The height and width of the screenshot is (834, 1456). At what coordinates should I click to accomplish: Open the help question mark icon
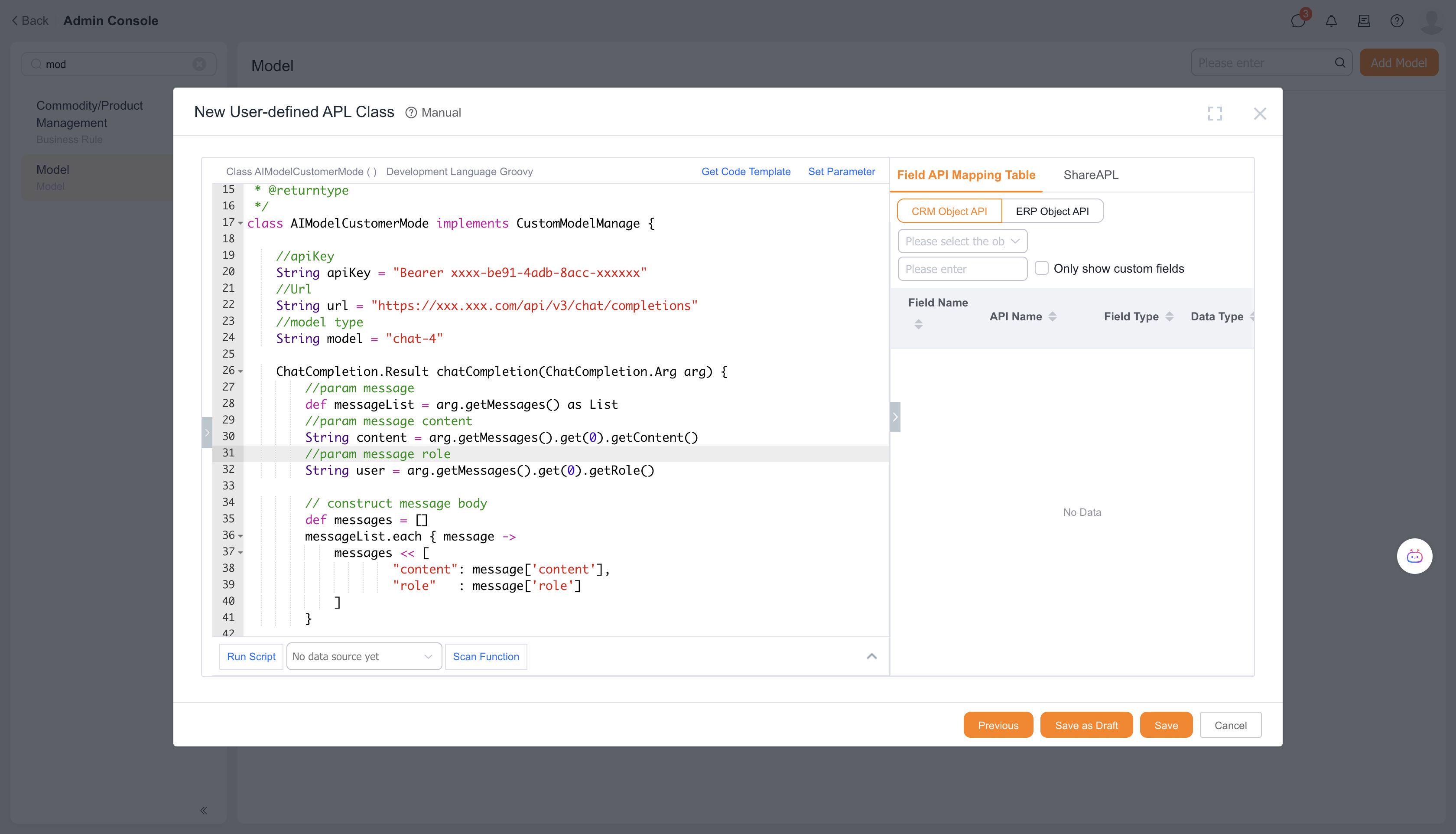pos(1397,21)
